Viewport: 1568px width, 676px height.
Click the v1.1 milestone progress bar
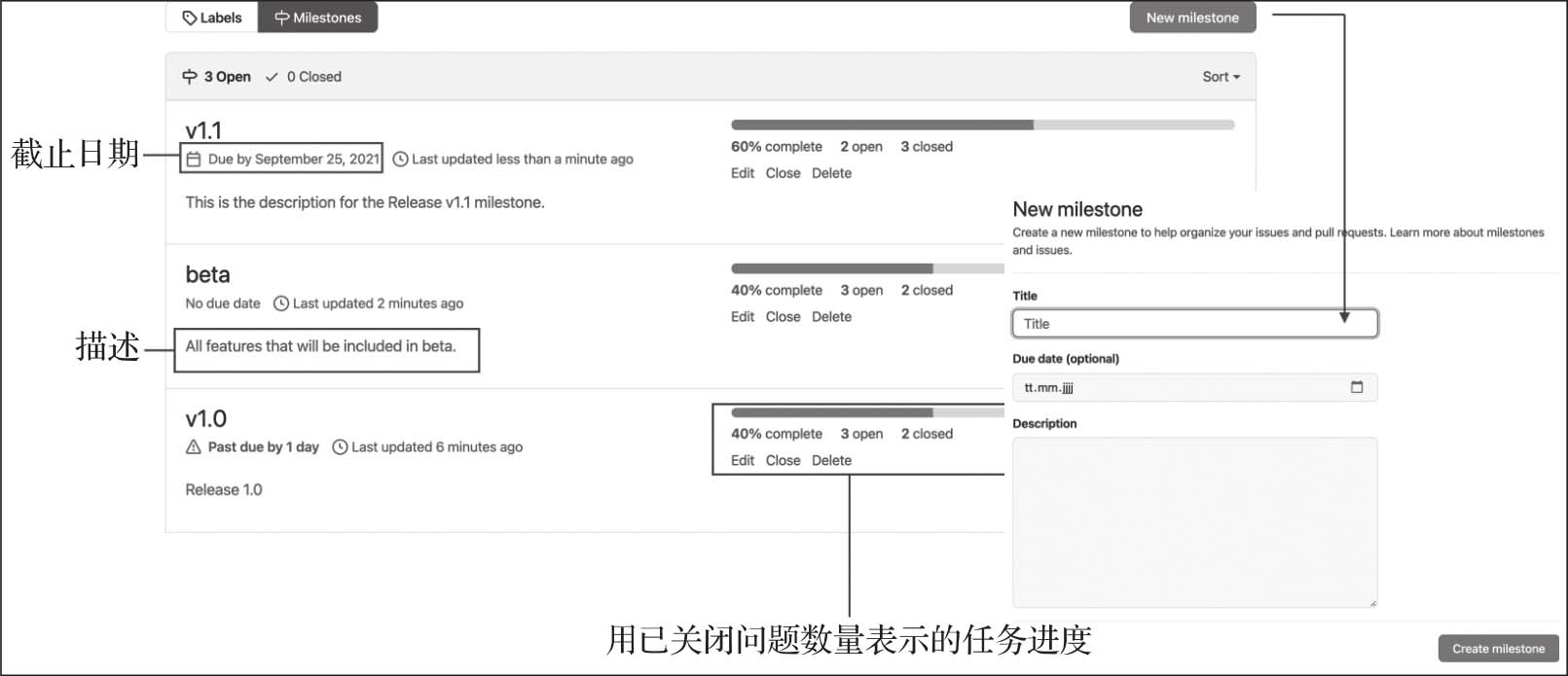click(x=982, y=125)
